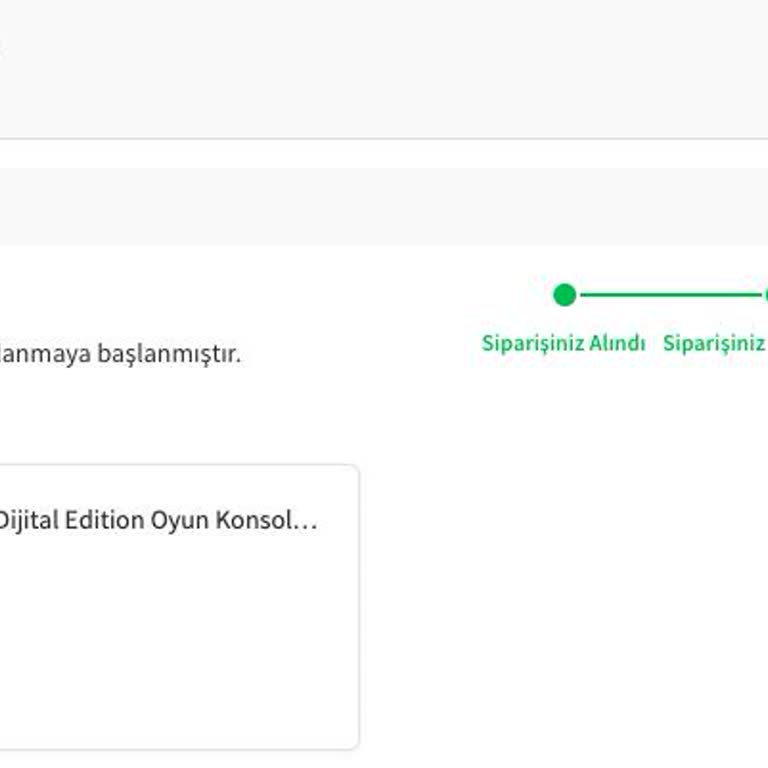Click the 'Siparişiniz Alındı' progress step dot
Viewport: 768px width, 768px height.
tap(564, 295)
